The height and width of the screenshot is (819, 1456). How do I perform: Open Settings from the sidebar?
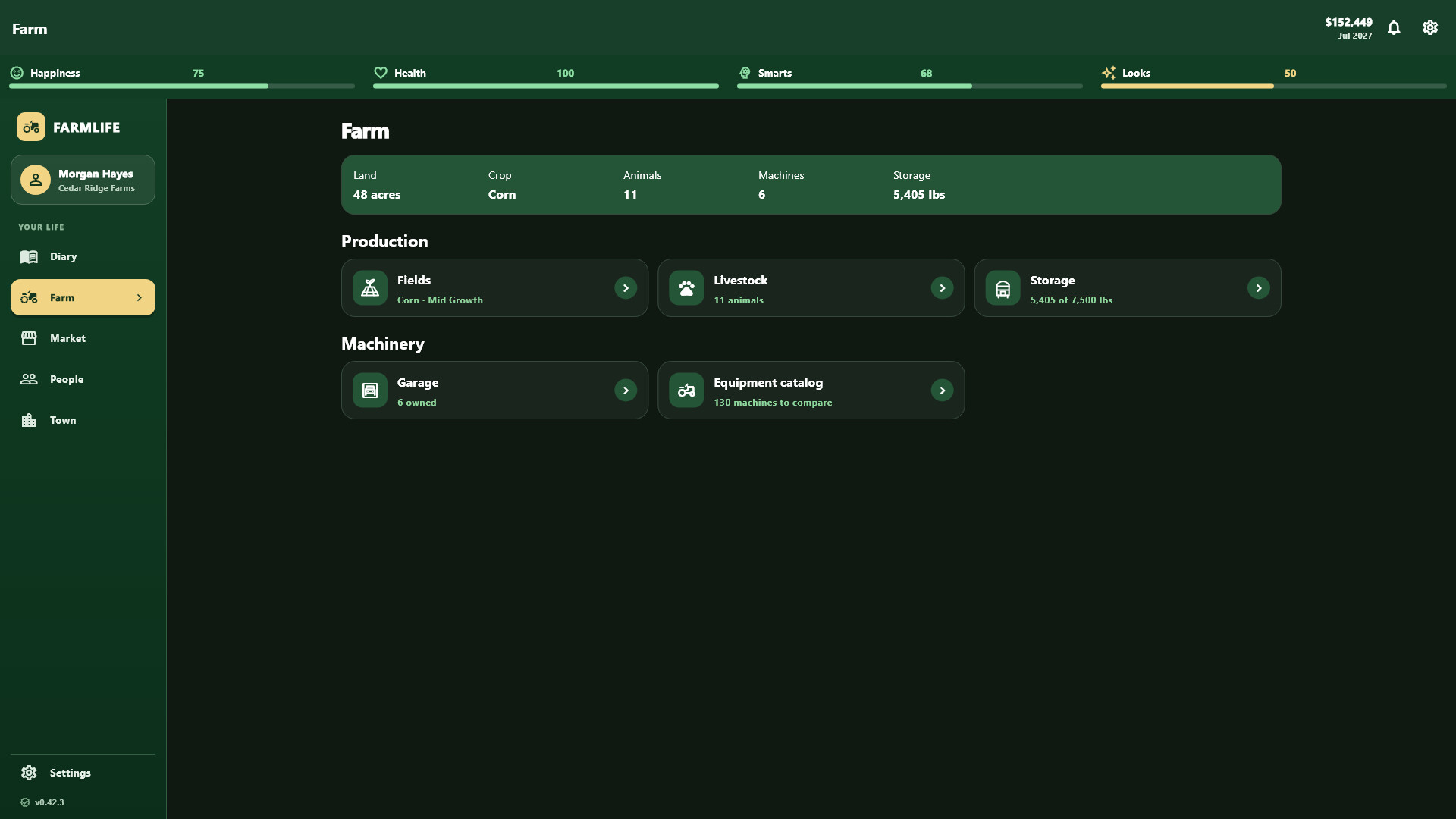pyautogui.click(x=83, y=773)
